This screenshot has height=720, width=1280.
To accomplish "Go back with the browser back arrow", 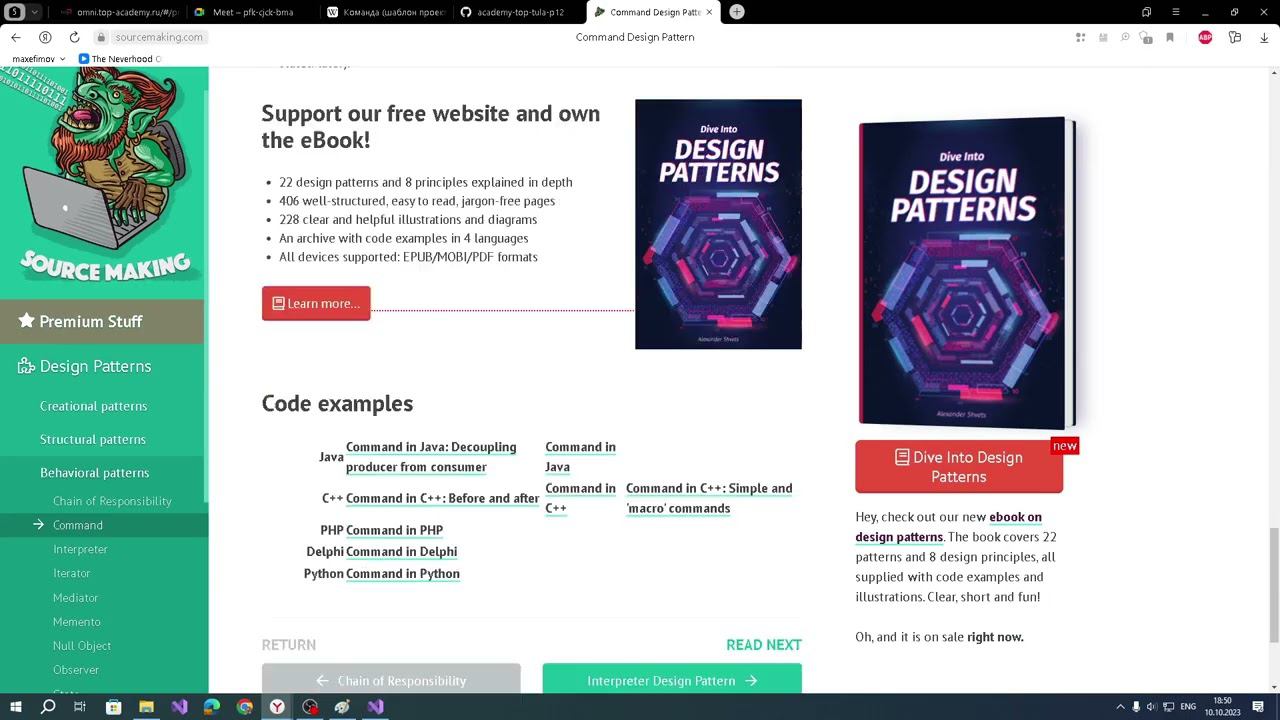I will click(16, 37).
